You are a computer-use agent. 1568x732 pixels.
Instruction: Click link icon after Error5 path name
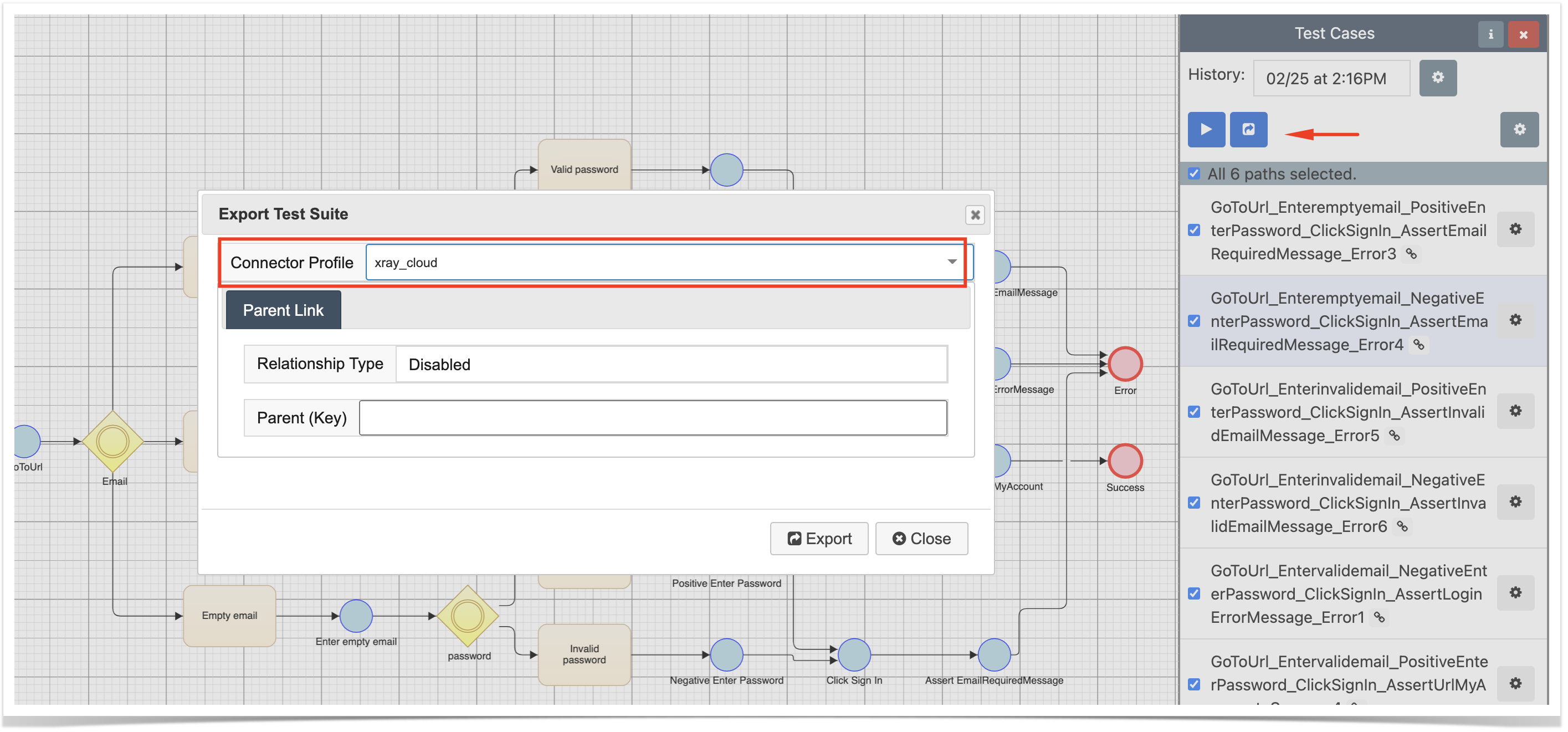point(1394,436)
